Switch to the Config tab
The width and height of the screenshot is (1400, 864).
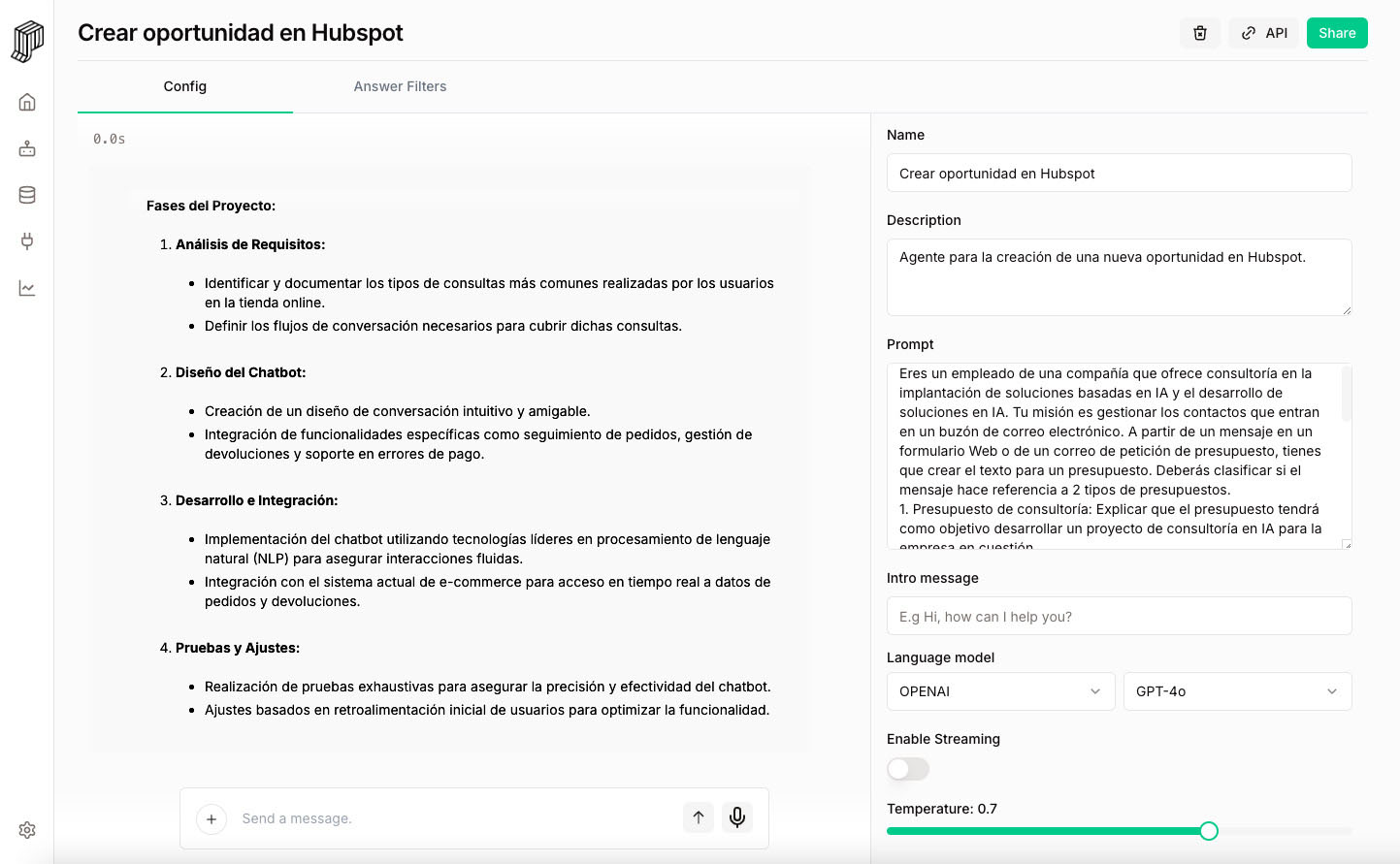185,86
